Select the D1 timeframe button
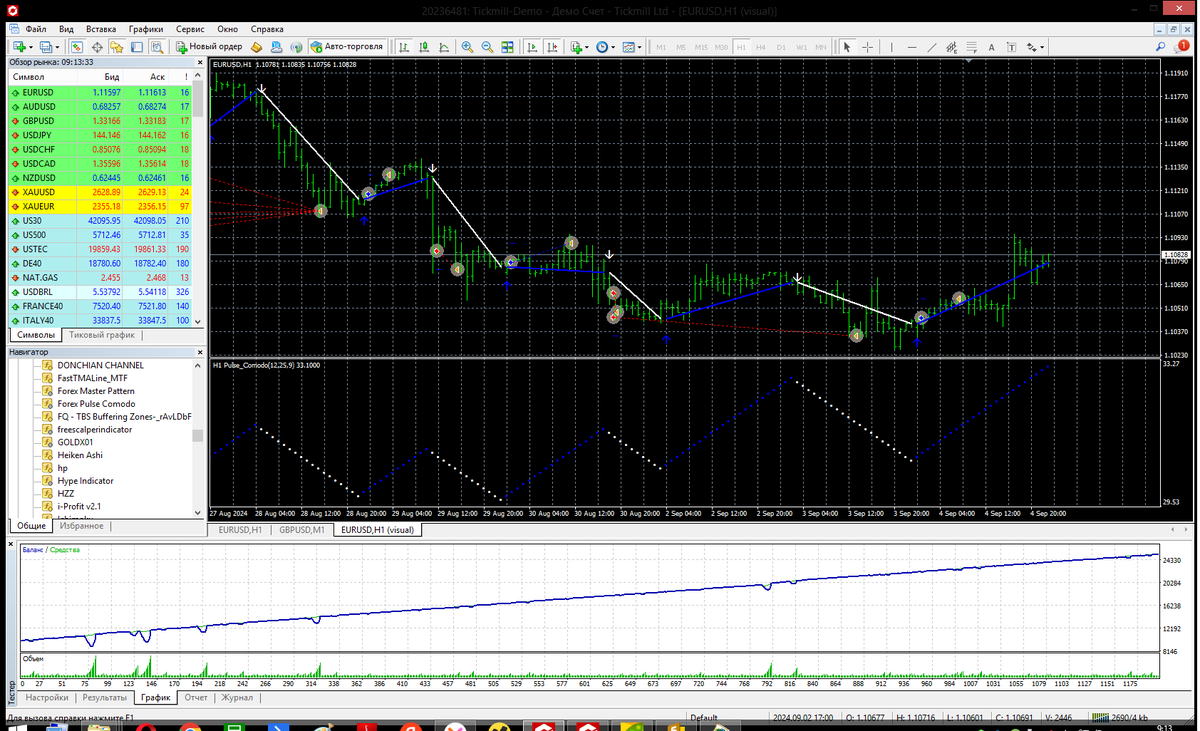Screen dimensions: 1200x731 tap(781, 47)
